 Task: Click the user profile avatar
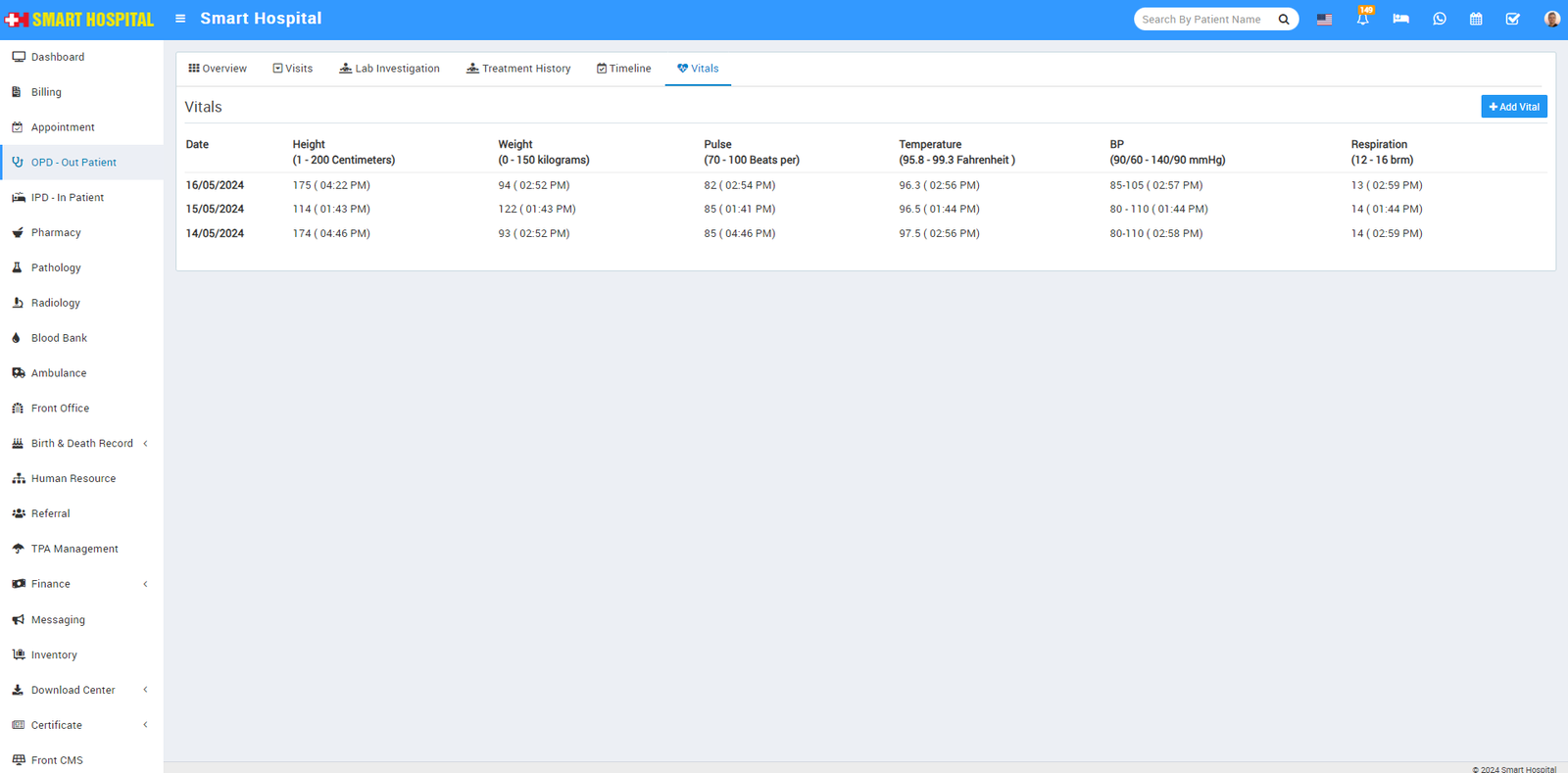(x=1551, y=19)
